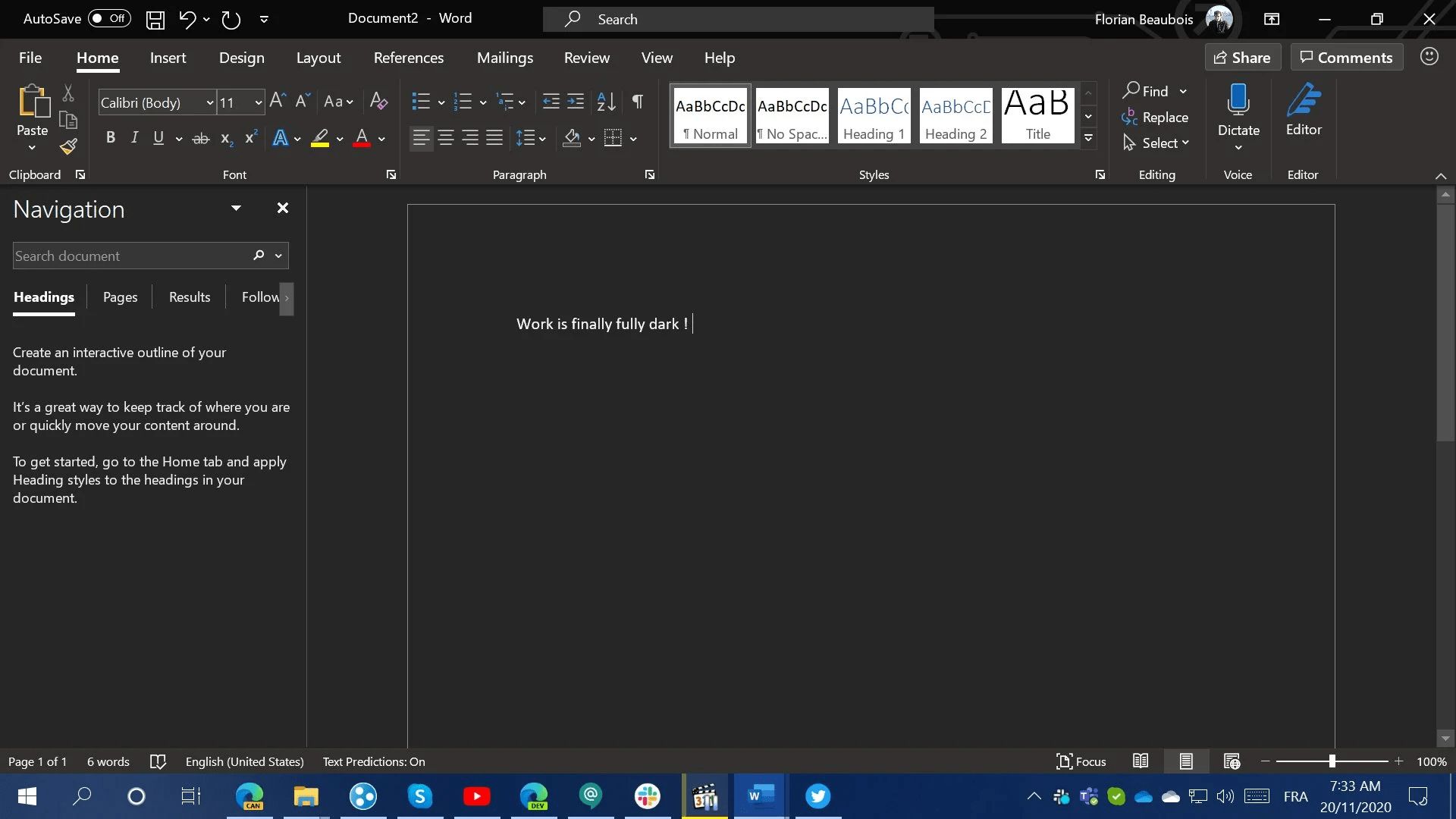Toggle Show/Hide paragraph marks icon
The width and height of the screenshot is (1456, 819).
[x=639, y=101]
